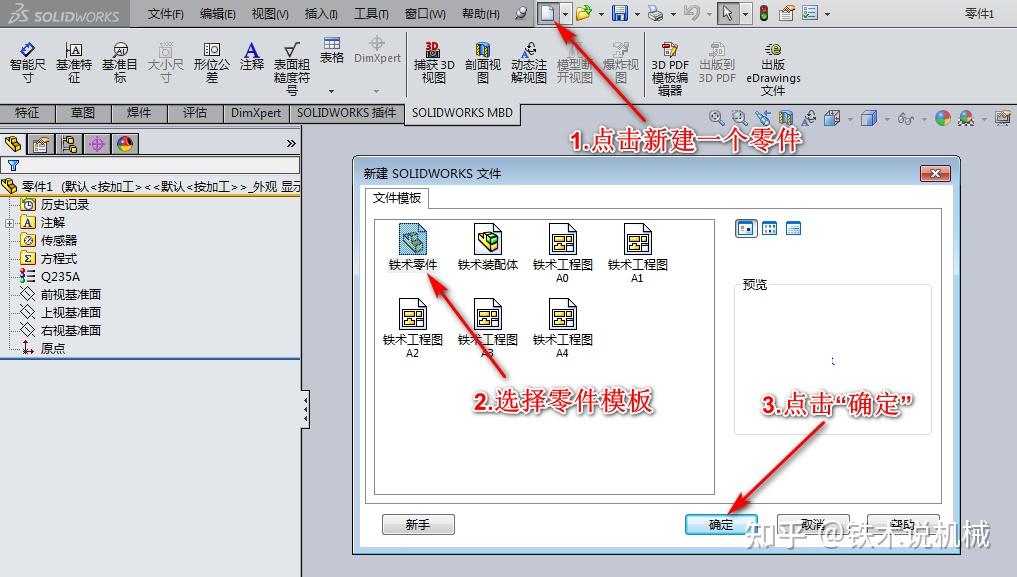The width and height of the screenshot is (1017, 577).
Task: Switch to the 特征 tab
Action: click(27, 113)
